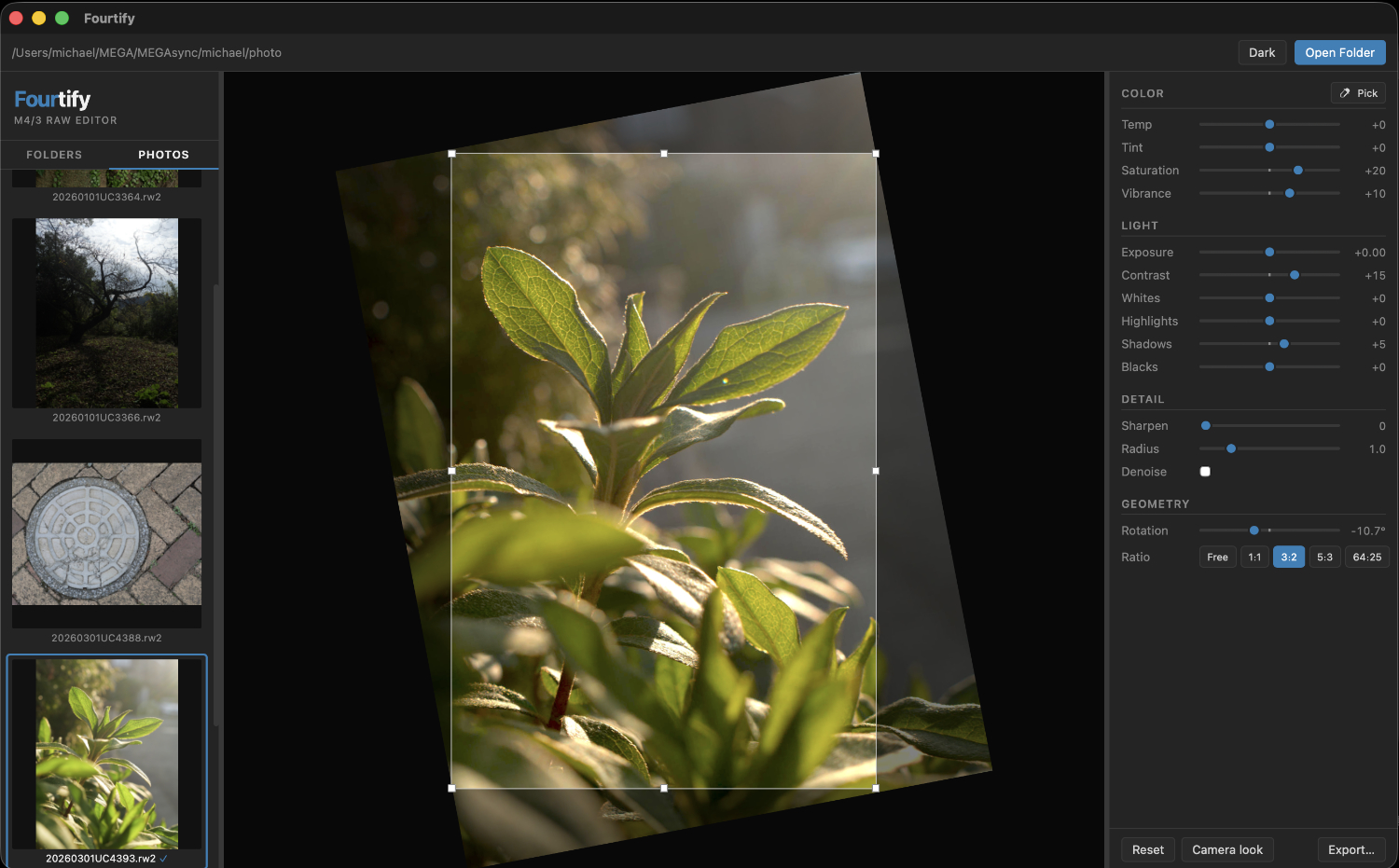Viewport: 1399px width, 868px height.
Task: Toggle the Dark theme button
Action: pyautogui.click(x=1262, y=53)
